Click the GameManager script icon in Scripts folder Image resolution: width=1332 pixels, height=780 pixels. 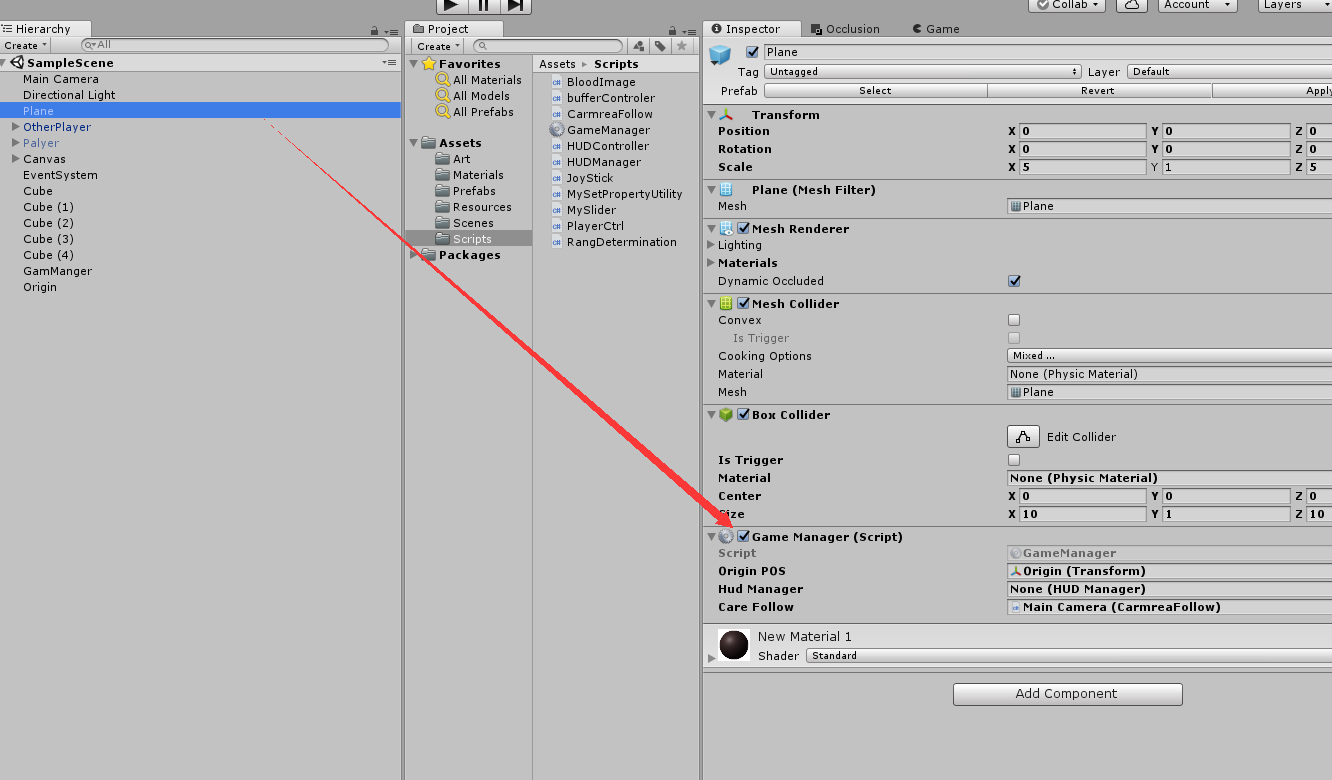[557, 129]
